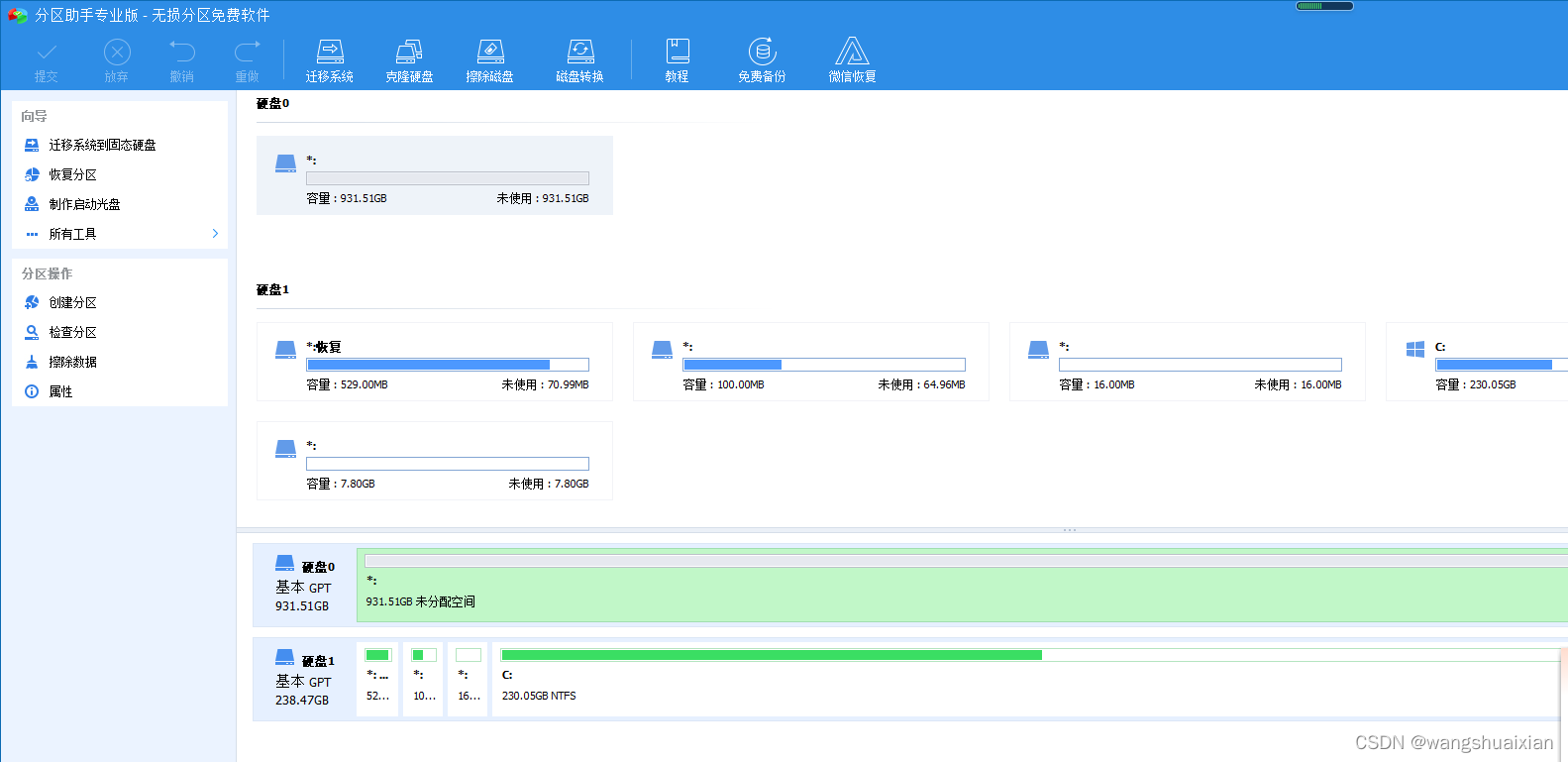Click the text 未使用 : 70.99MB
Image resolution: width=1568 pixels, height=762 pixels.
[545, 384]
